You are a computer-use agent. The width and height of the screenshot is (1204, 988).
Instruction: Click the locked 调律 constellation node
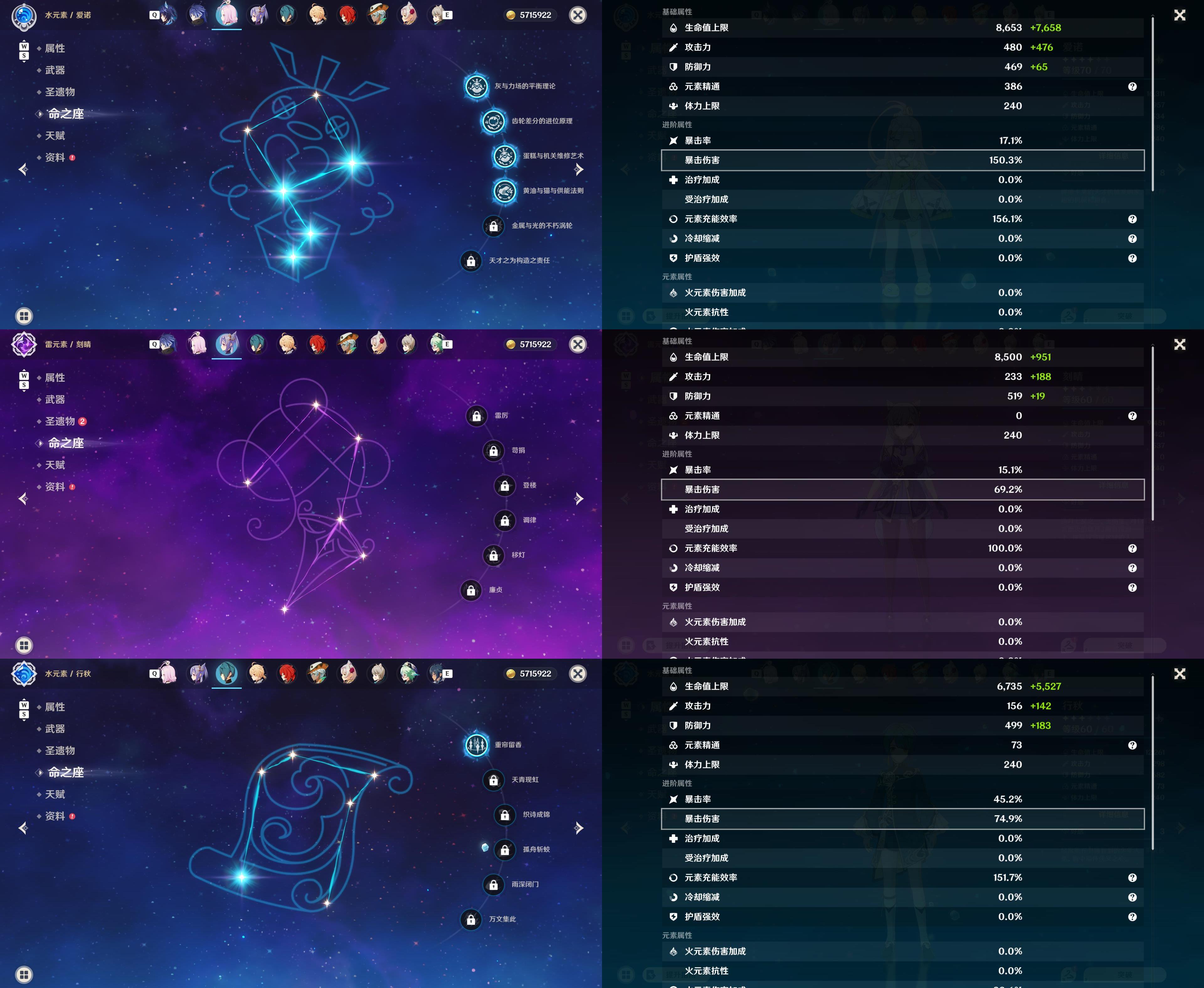click(505, 520)
